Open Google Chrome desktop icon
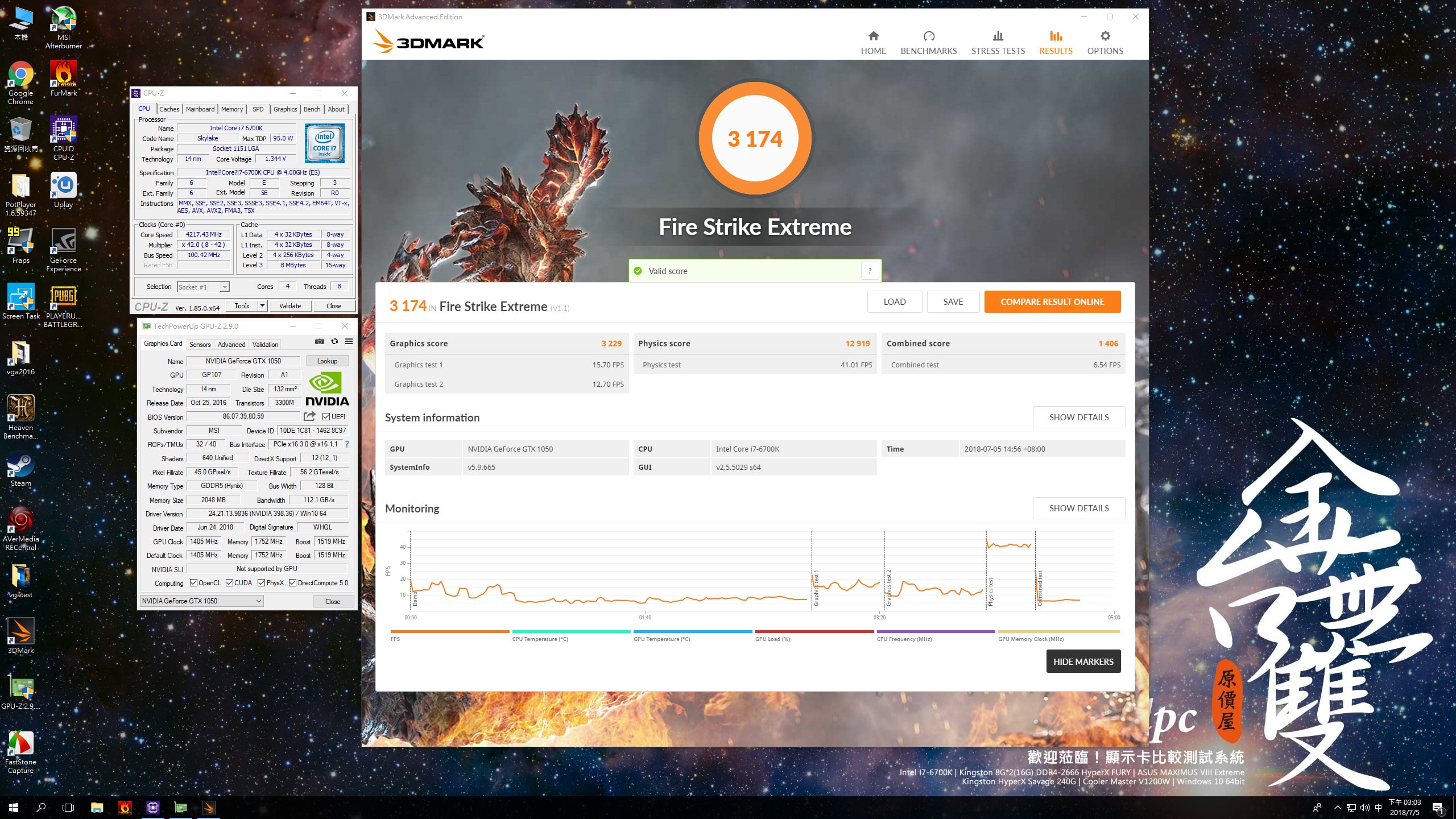The width and height of the screenshot is (1456, 819). pyautogui.click(x=20, y=82)
